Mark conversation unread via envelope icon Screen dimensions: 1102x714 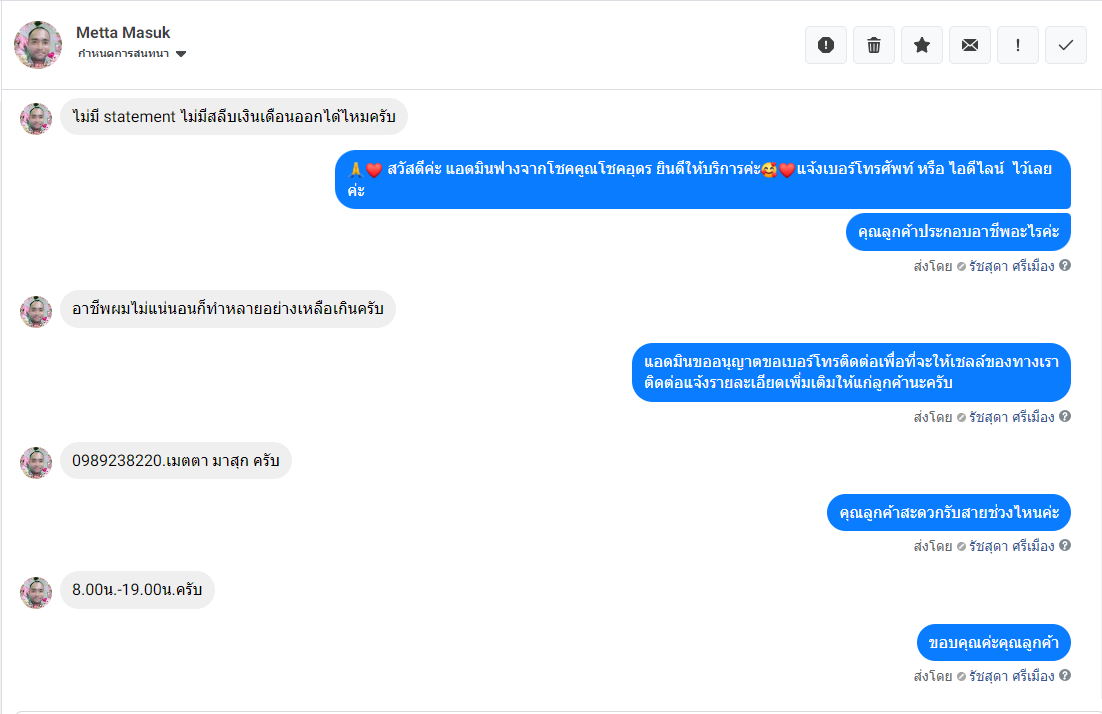[970, 45]
